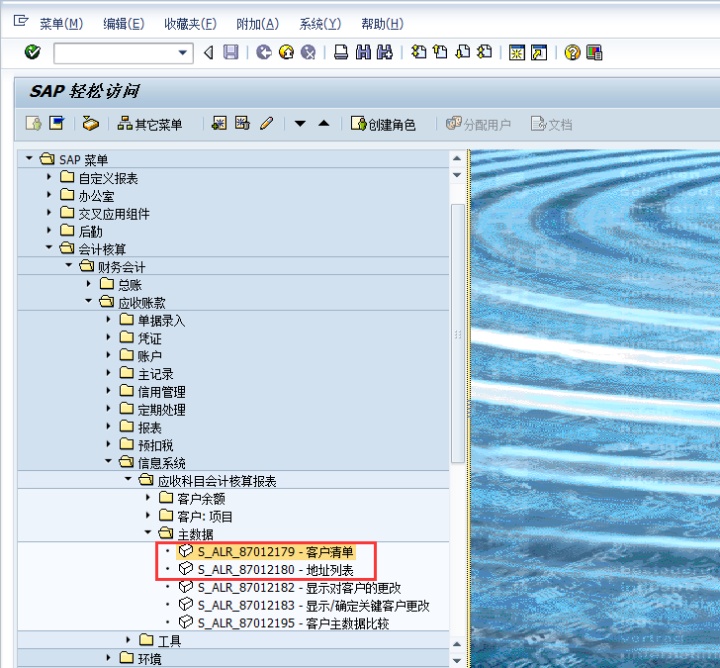Image resolution: width=720 pixels, height=668 pixels.
Task: Open the 收藏夹(F) menu
Action: click(x=190, y=23)
